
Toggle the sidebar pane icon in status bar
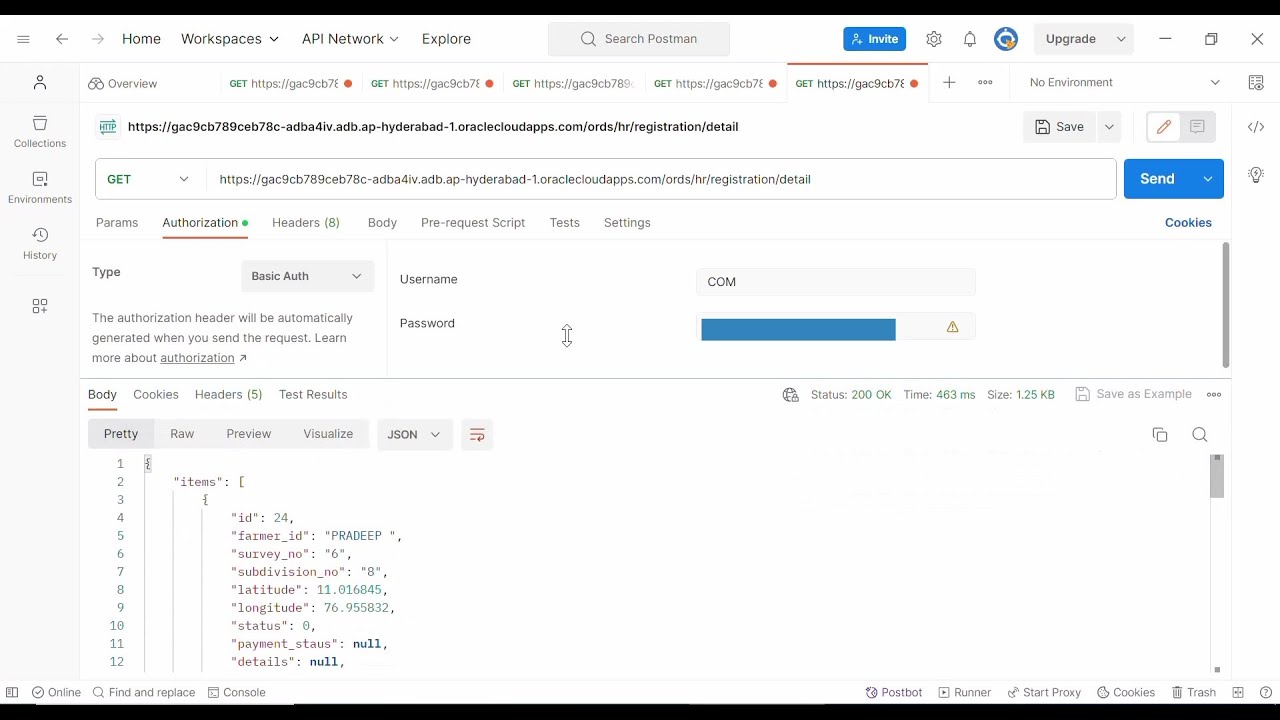point(12,692)
